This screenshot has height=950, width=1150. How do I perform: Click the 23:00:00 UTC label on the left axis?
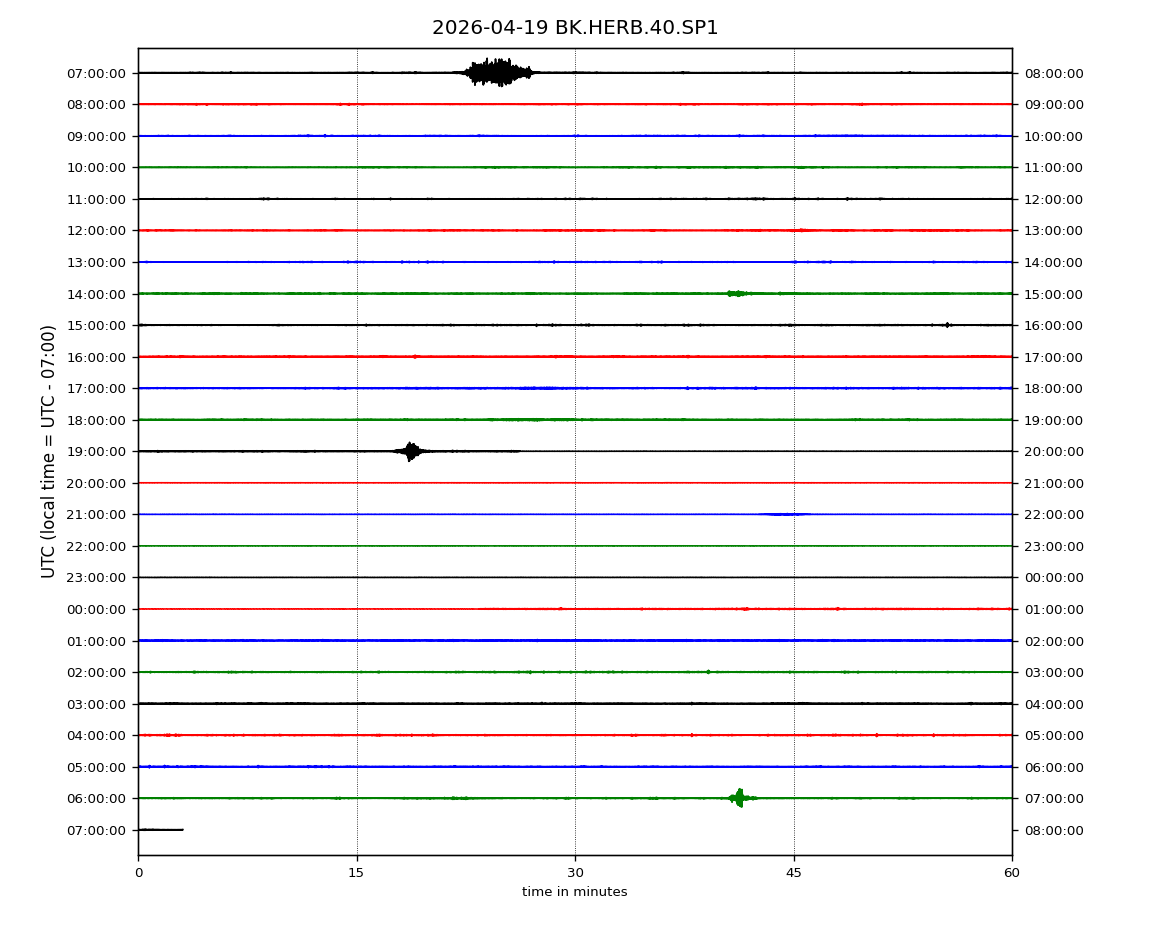point(96,577)
